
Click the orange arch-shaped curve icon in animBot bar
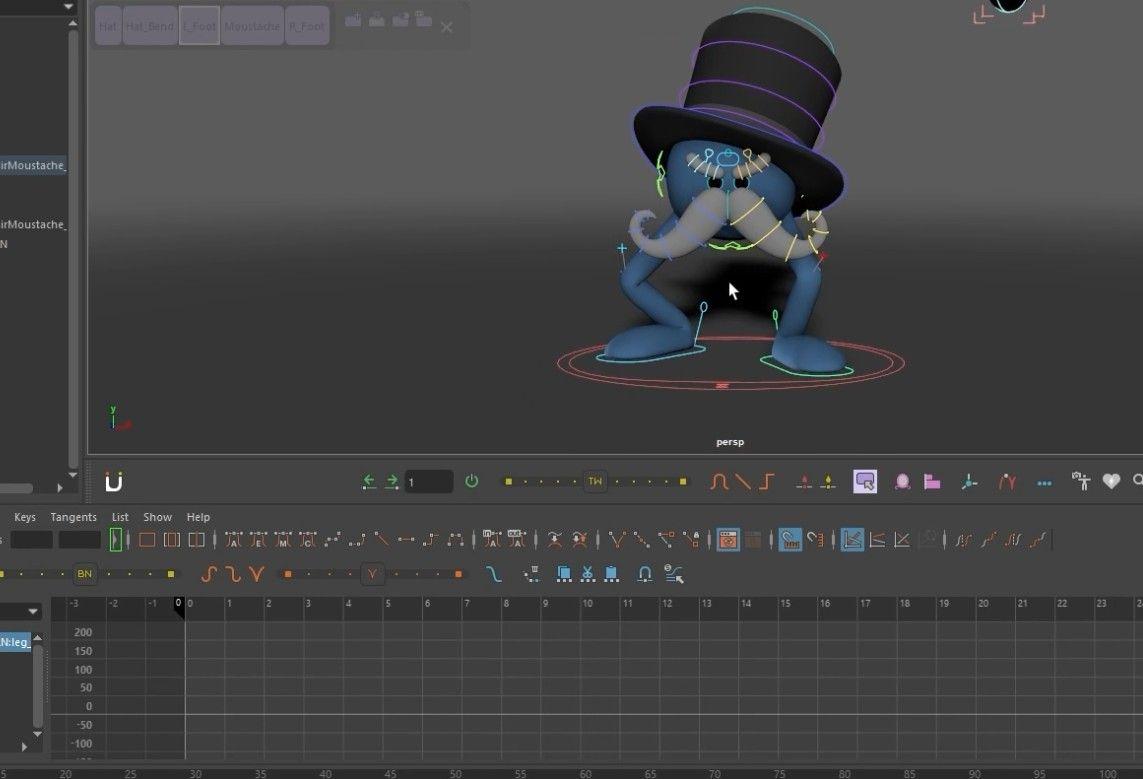[719, 482]
